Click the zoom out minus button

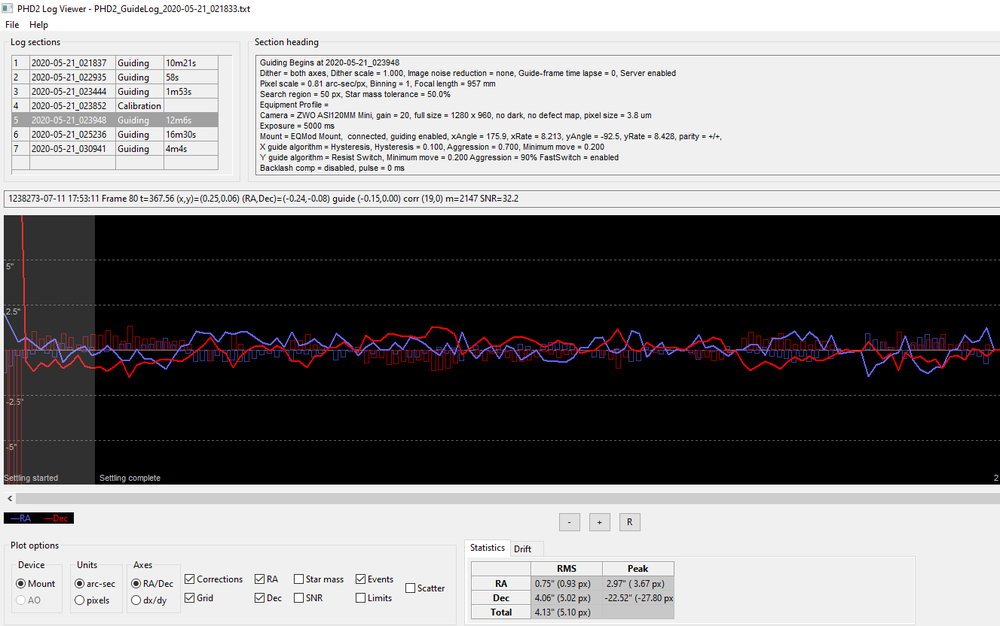pyautogui.click(x=570, y=522)
